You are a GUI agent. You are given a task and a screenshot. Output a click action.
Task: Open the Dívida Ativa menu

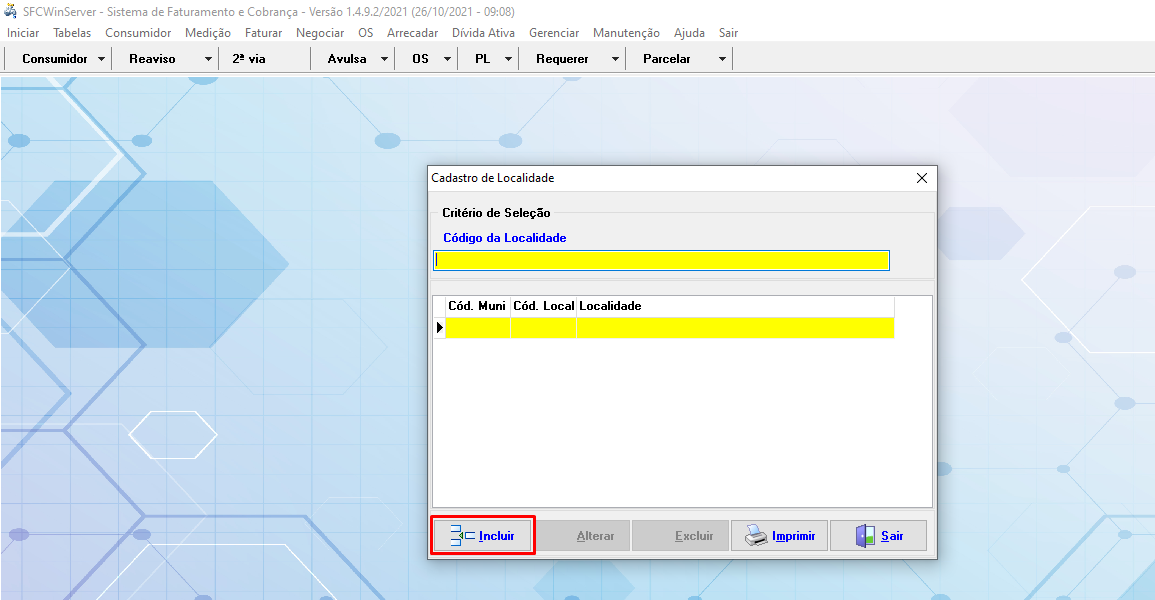coord(483,33)
